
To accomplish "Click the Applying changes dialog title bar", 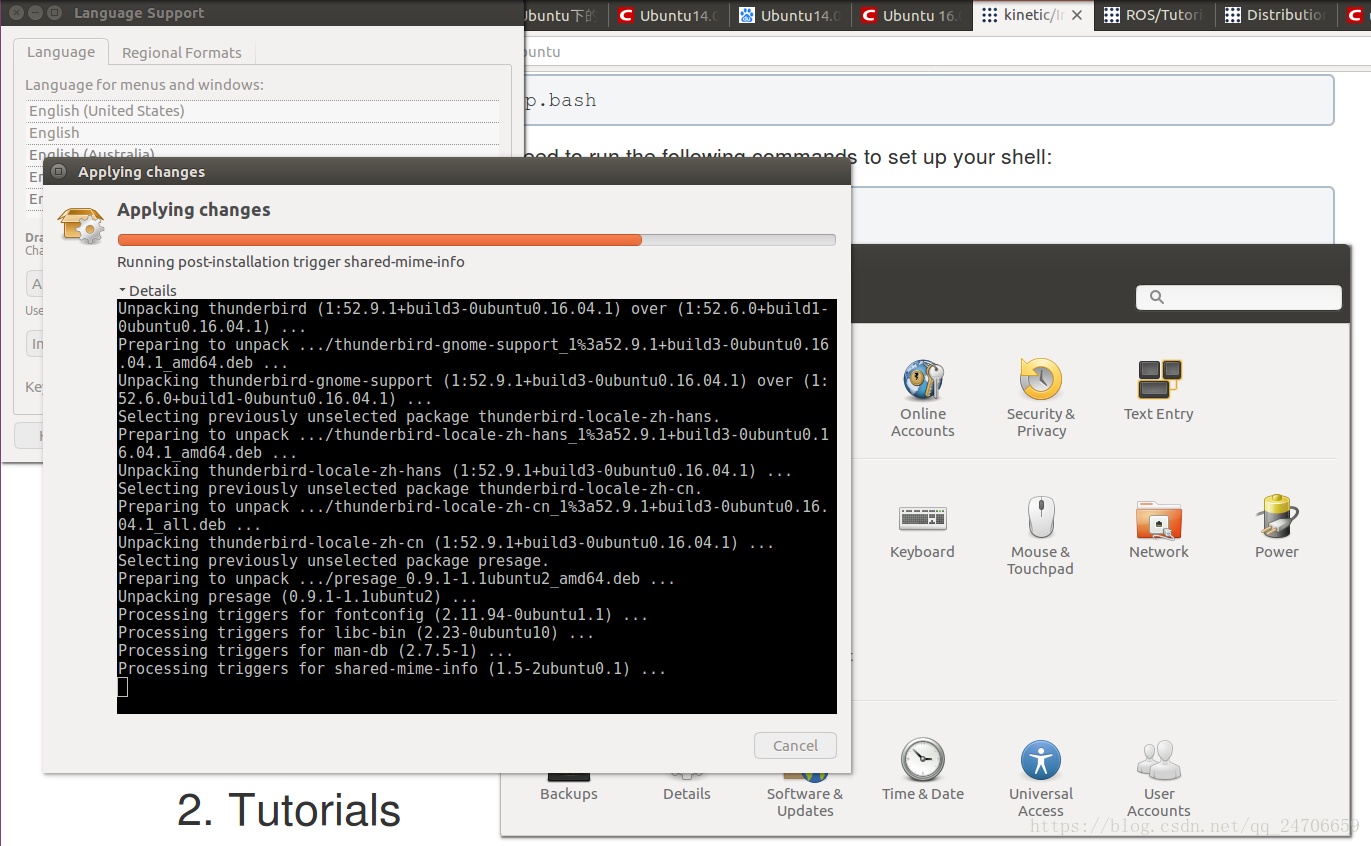I will (446, 172).
